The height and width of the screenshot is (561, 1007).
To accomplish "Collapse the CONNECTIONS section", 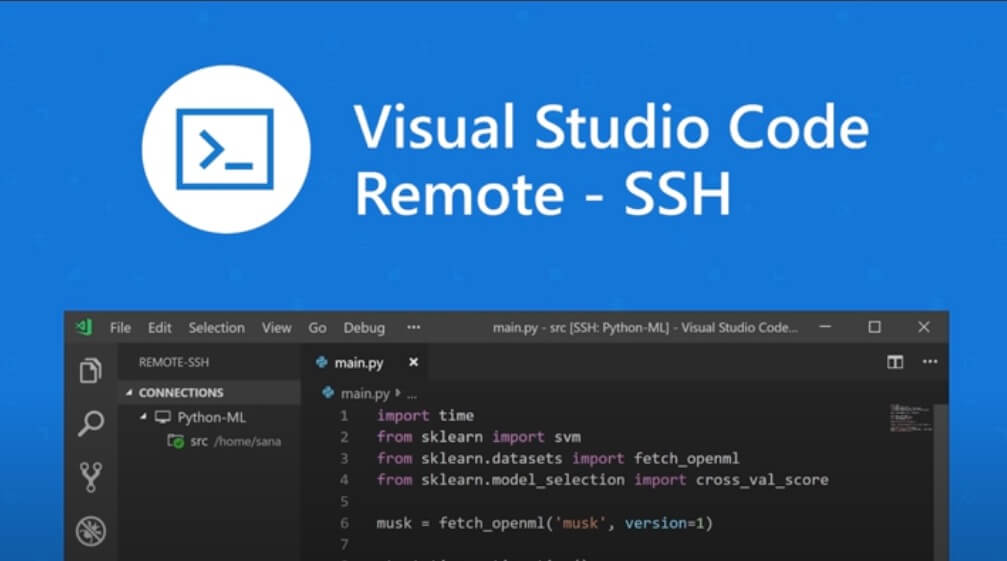I will [129, 392].
